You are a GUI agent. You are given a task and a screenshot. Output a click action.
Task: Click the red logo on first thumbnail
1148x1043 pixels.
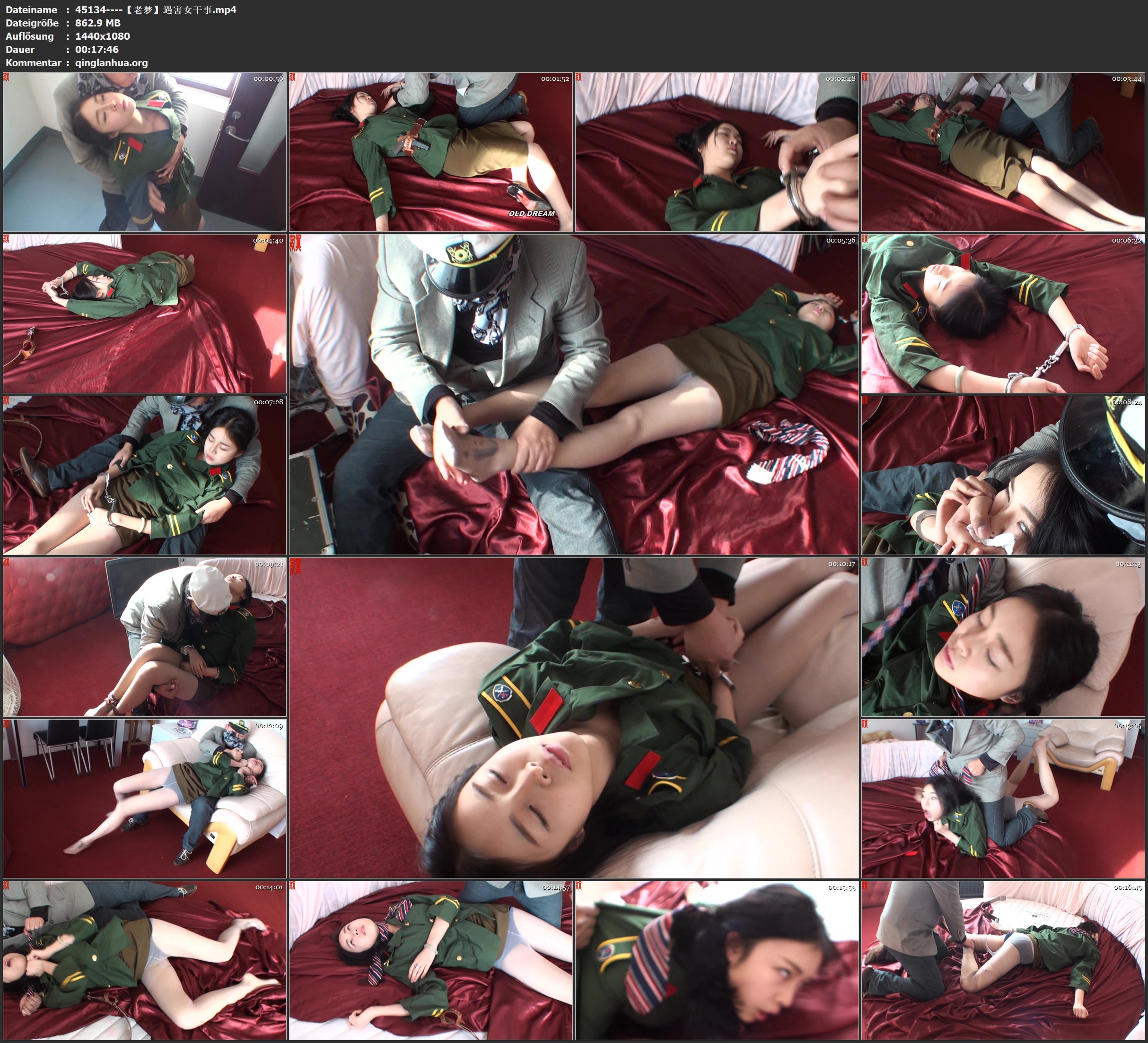click(7, 77)
